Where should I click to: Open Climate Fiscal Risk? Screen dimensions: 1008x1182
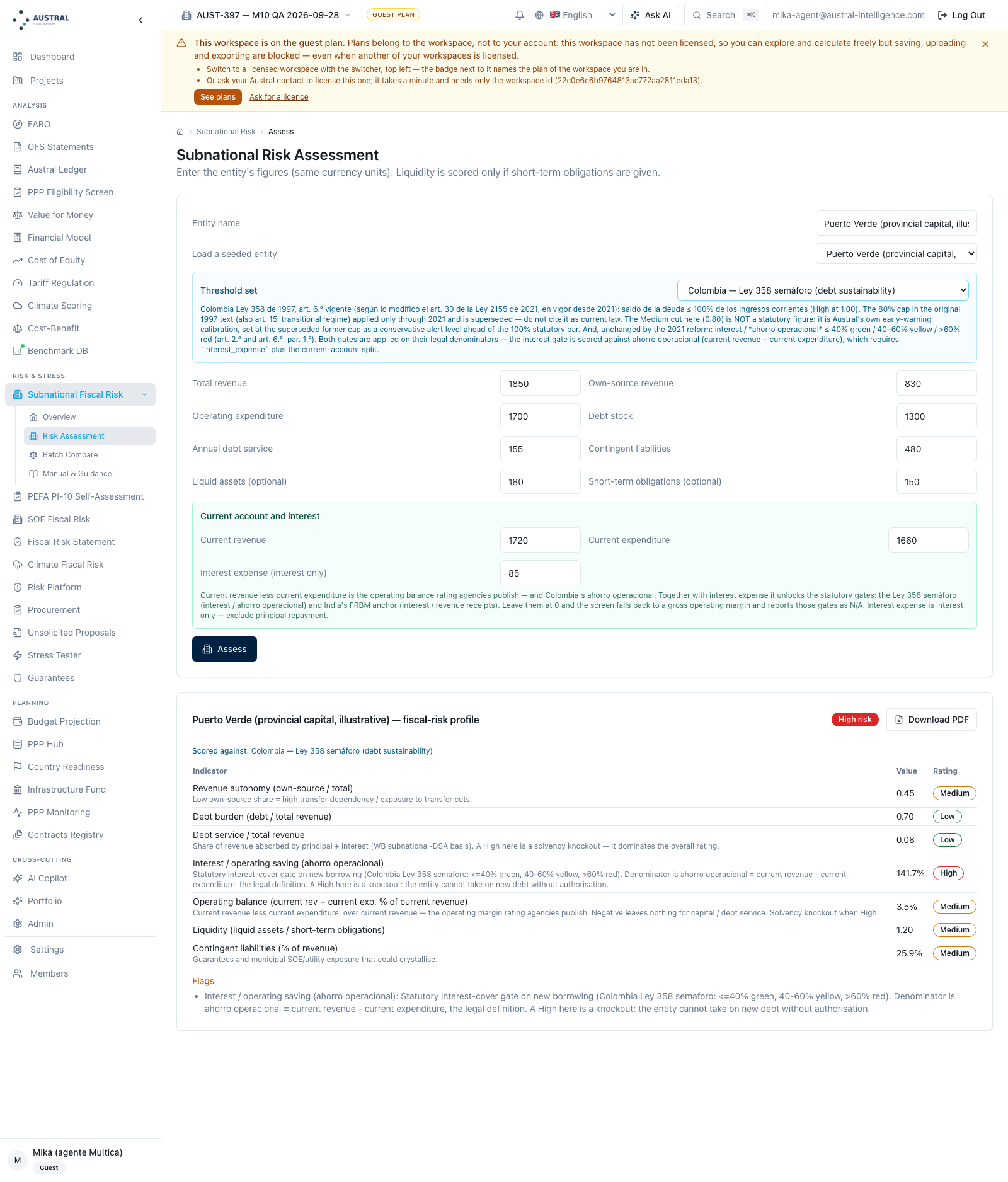click(x=81, y=565)
